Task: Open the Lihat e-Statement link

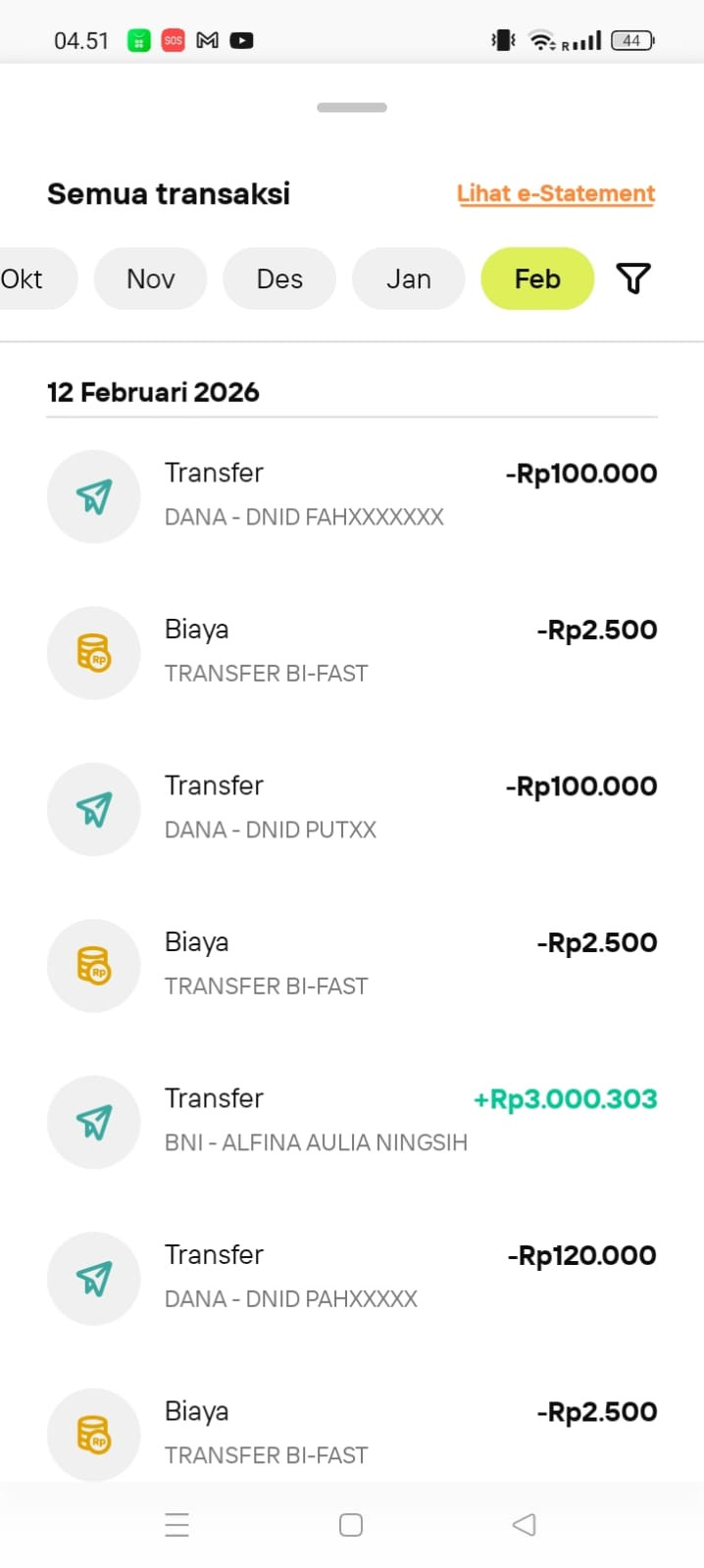Action: point(556,193)
